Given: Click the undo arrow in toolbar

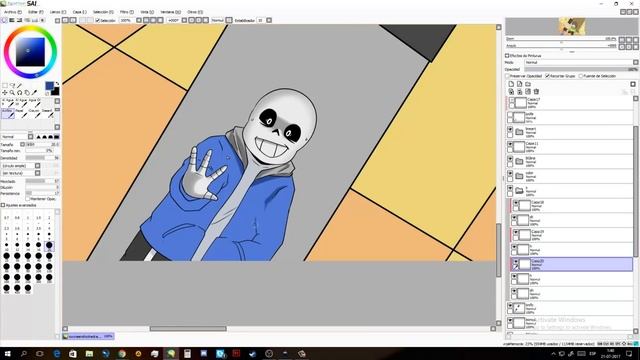Looking at the screenshot, I should (x=66, y=20).
